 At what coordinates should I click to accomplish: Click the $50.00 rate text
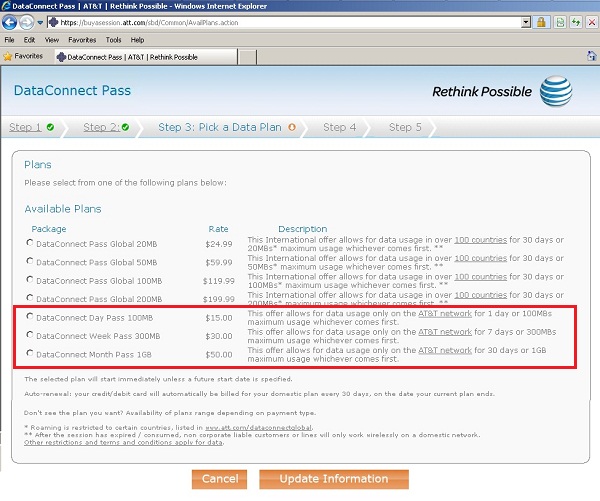tap(218, 354)
